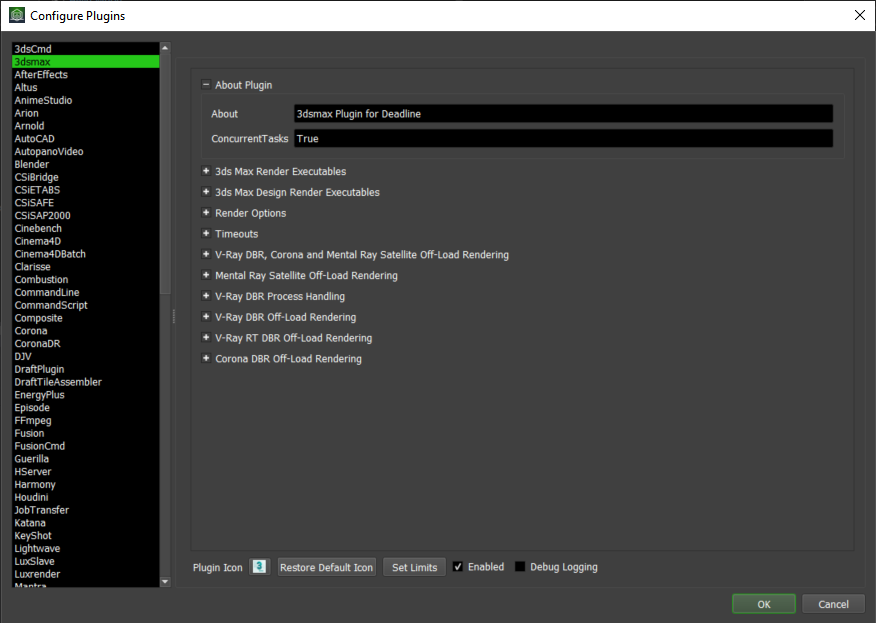Viewport: 876px width, 623px height.
Task: Click the ConcurrentTasks value field
Action: tap(563, 139)
